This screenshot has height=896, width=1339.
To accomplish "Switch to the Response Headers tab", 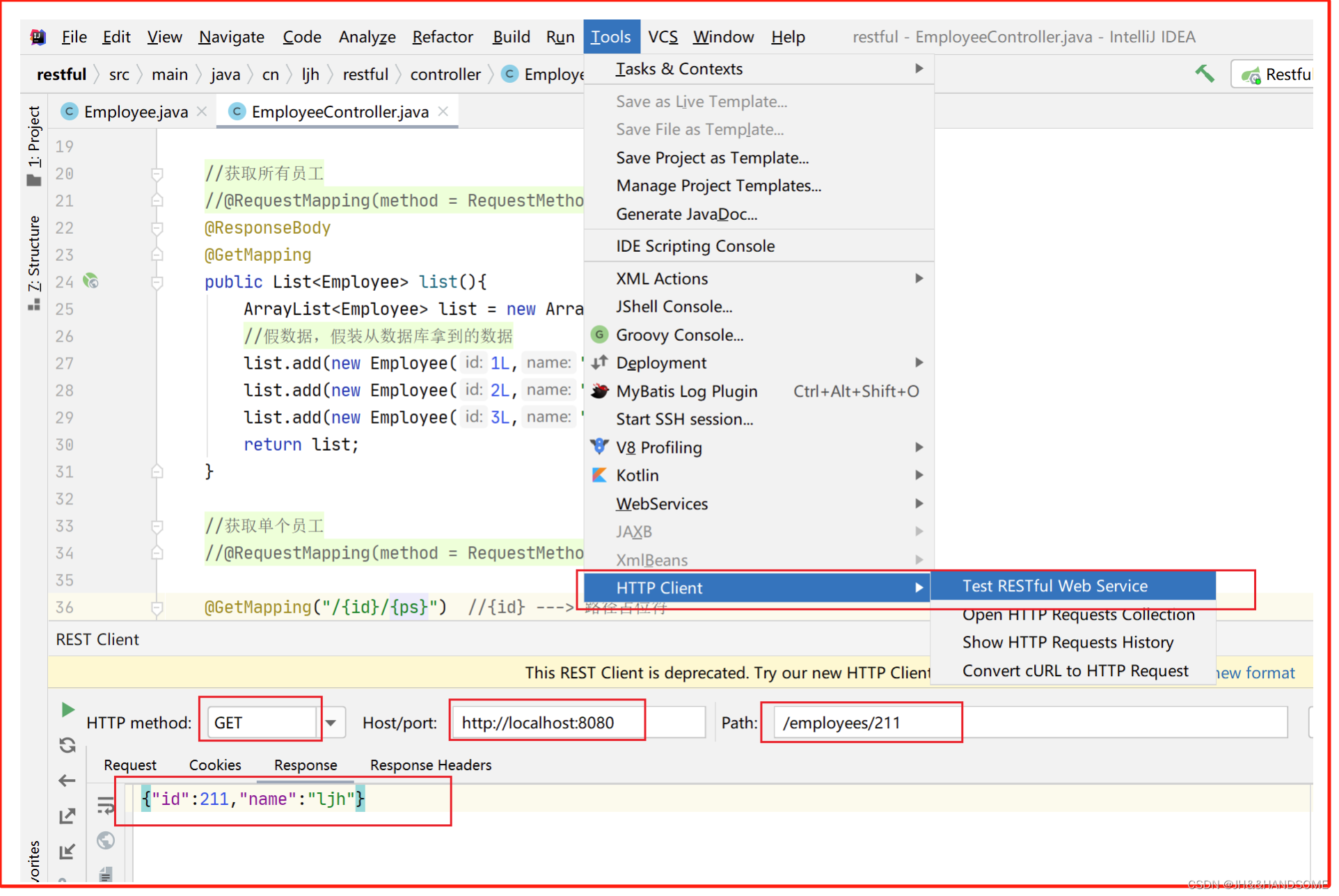I will pos(431,765).
